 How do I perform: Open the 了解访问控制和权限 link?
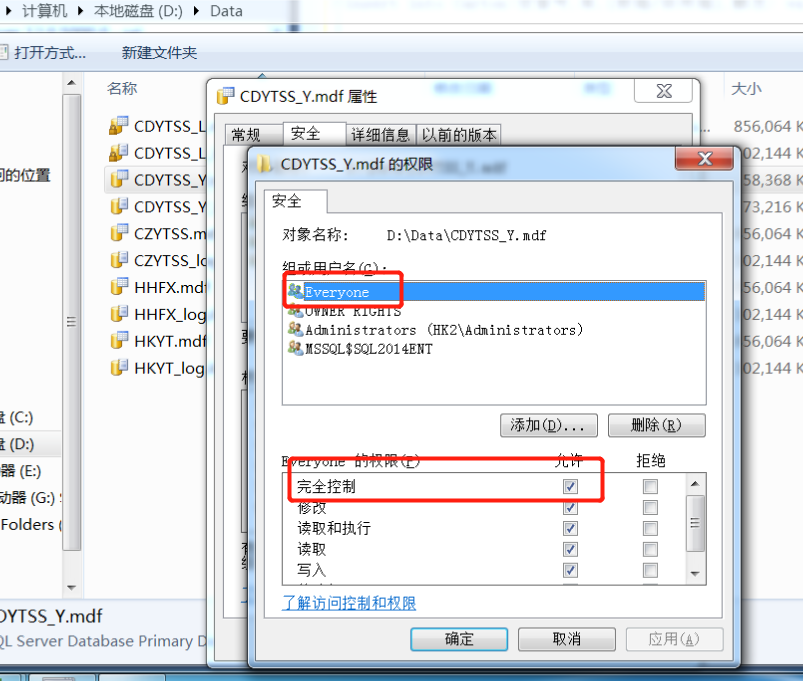pos(349,603)
